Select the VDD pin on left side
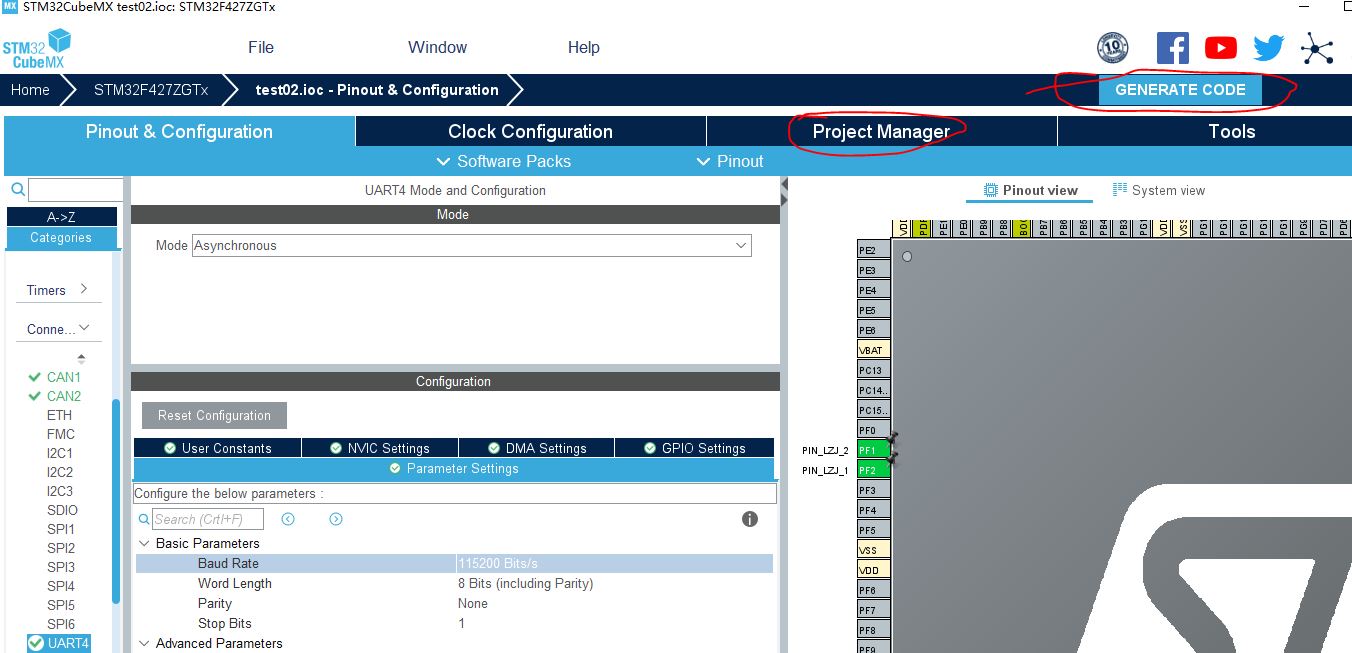 (x=874, y=570)
